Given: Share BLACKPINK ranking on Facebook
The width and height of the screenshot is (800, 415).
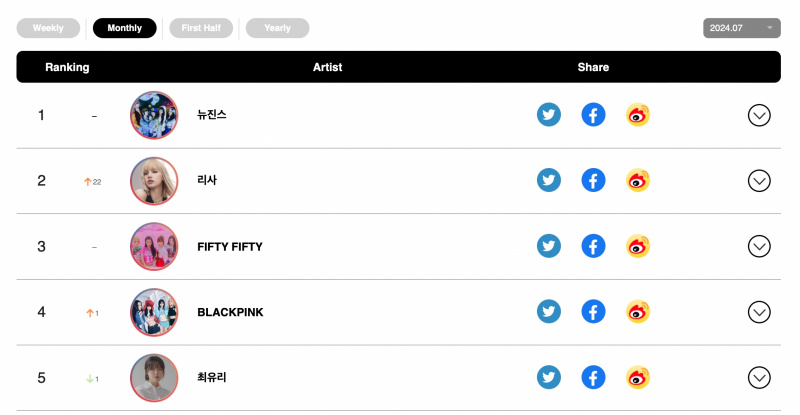Looking at the screenshot, I should [x=593, y=311].
